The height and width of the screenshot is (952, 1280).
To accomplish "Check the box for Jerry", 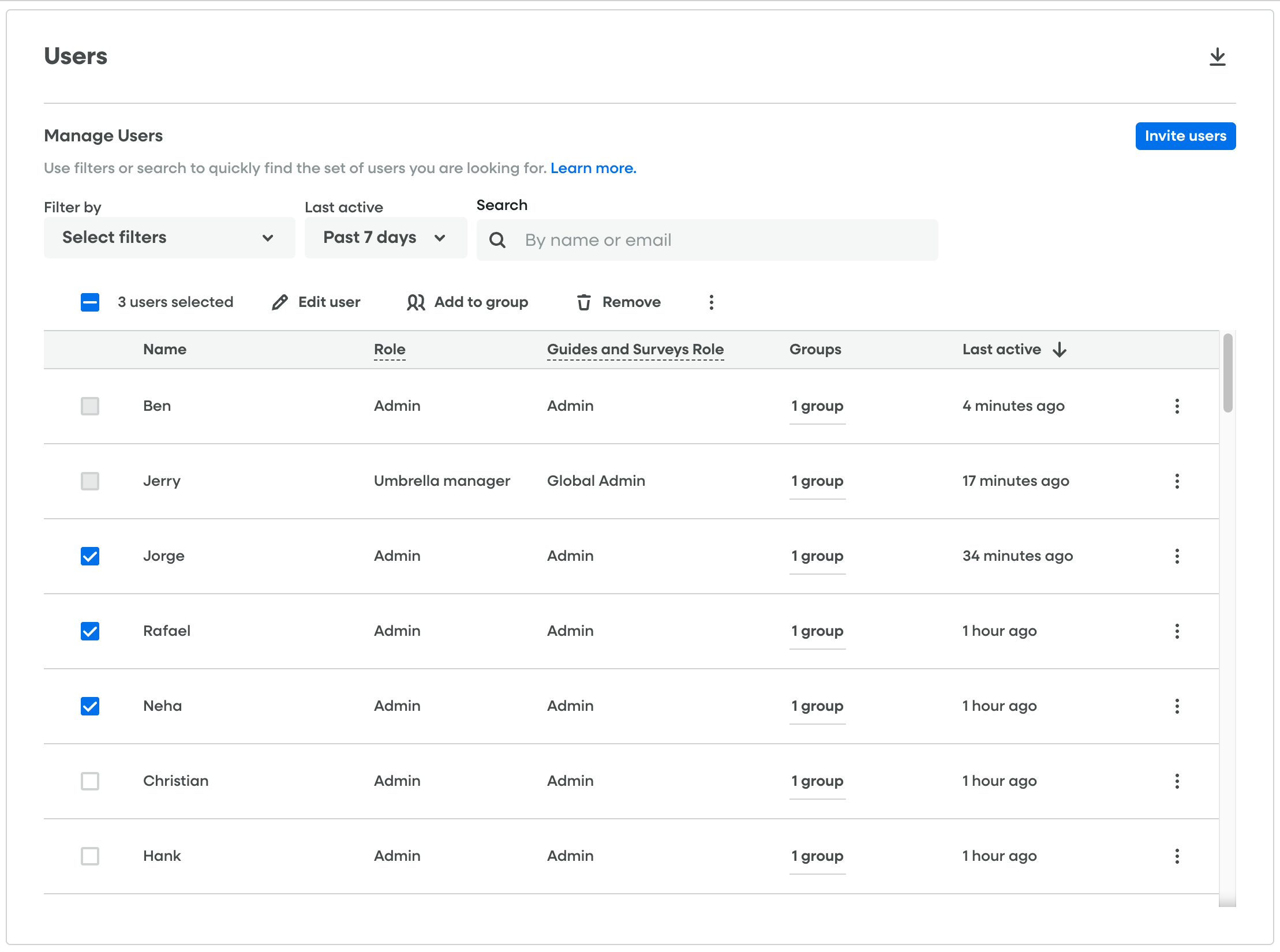I will pyautogui.click(x=90, y=481).
